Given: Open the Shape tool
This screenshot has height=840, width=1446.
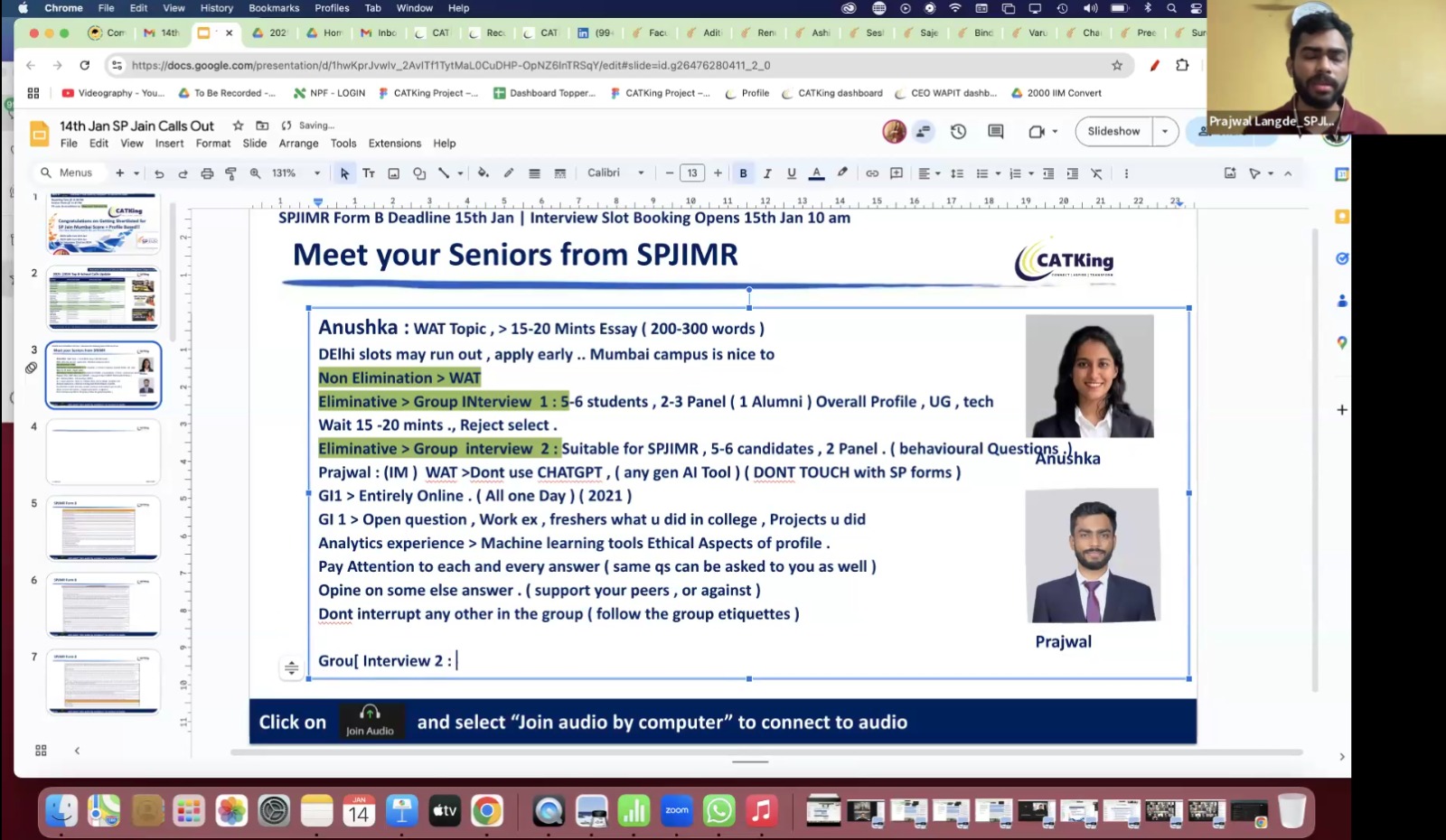Looking at the screenshot, I should 419,173.
